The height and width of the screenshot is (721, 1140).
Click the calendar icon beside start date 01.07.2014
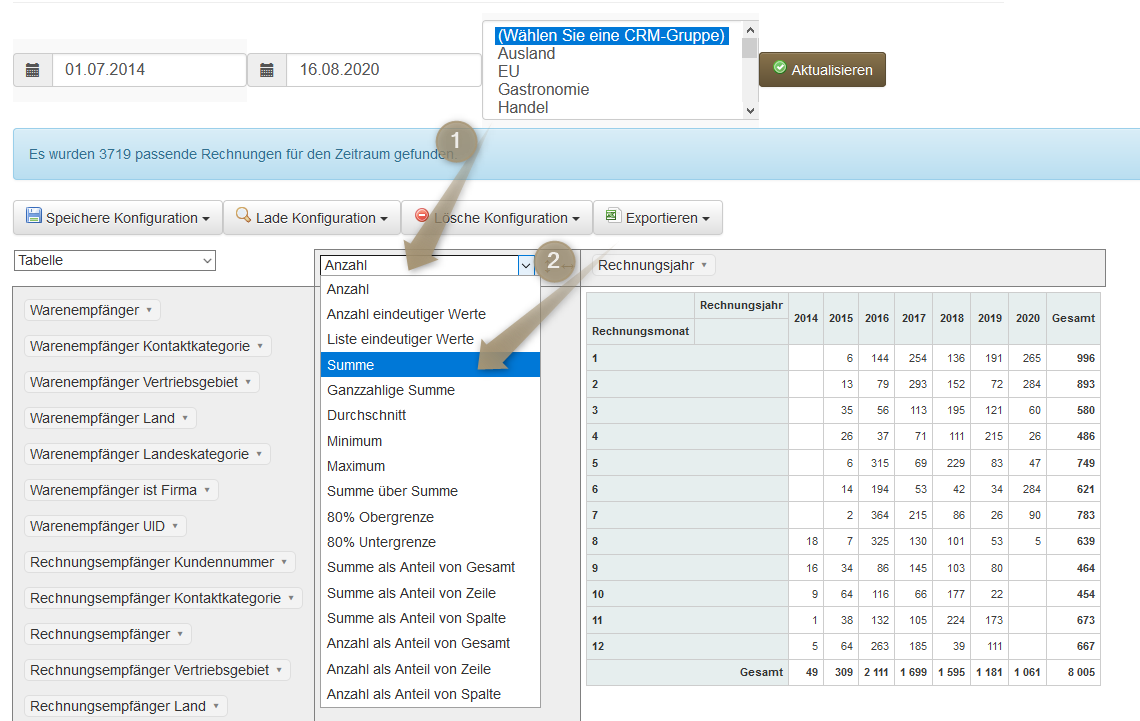coord(33,70)
